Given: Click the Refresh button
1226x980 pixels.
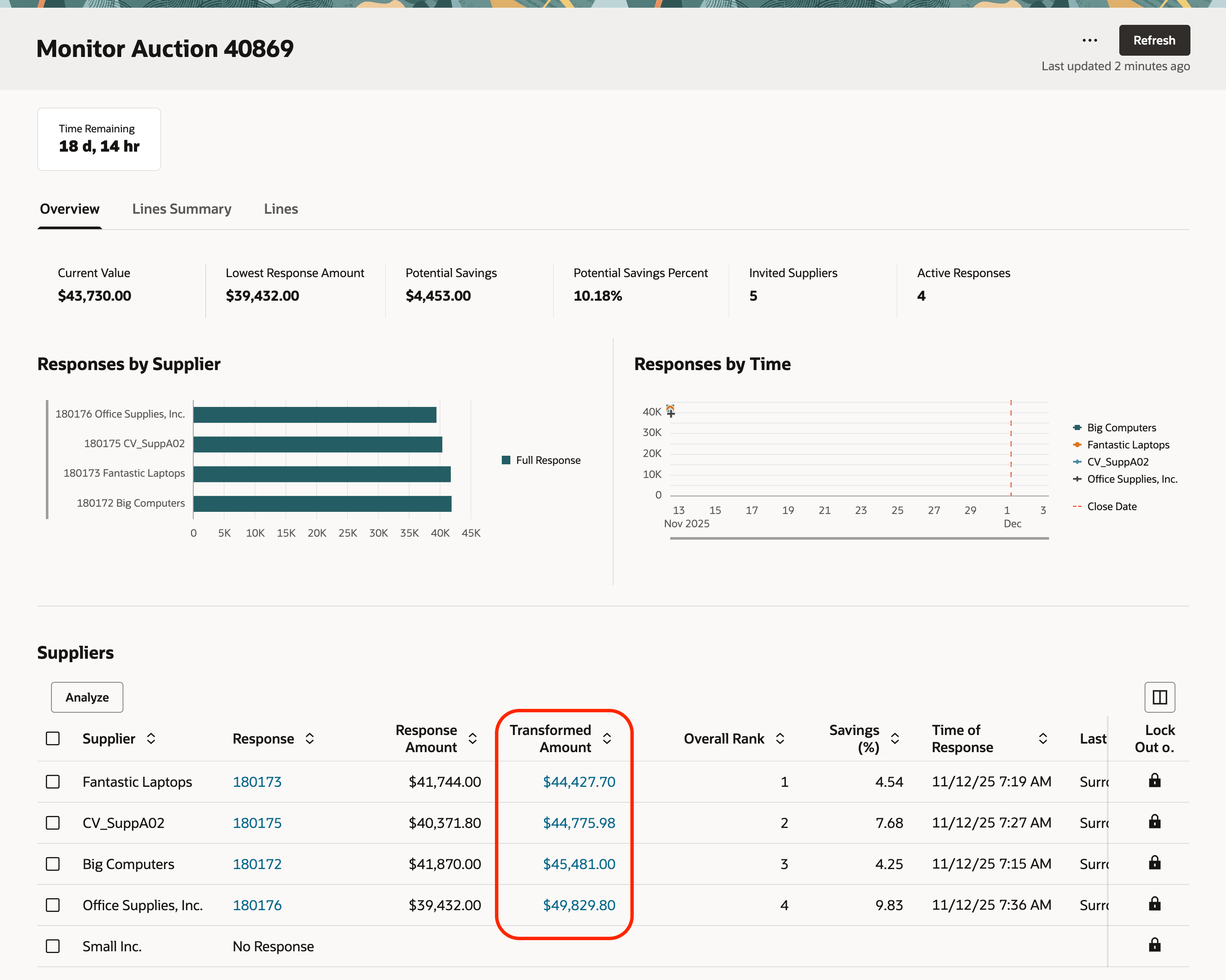Looking at the screenshot, I should click(x=1154, y=40).
